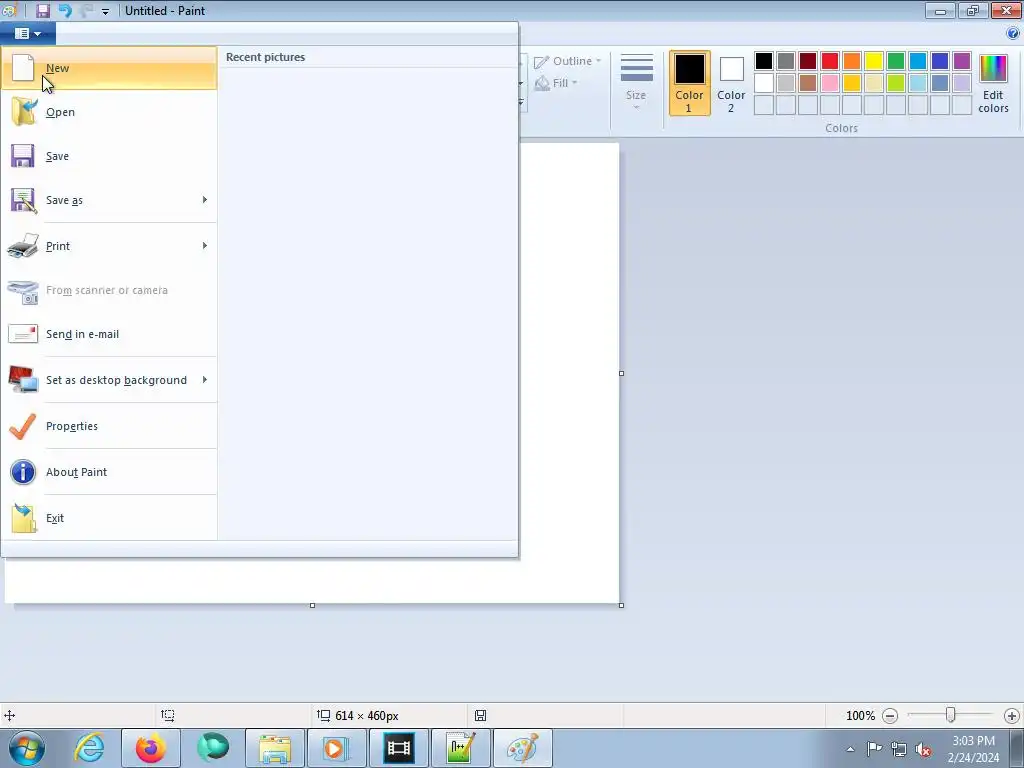Open Edit colors dialog
This screenshot has height=768, width=1024.
point(993,83)
